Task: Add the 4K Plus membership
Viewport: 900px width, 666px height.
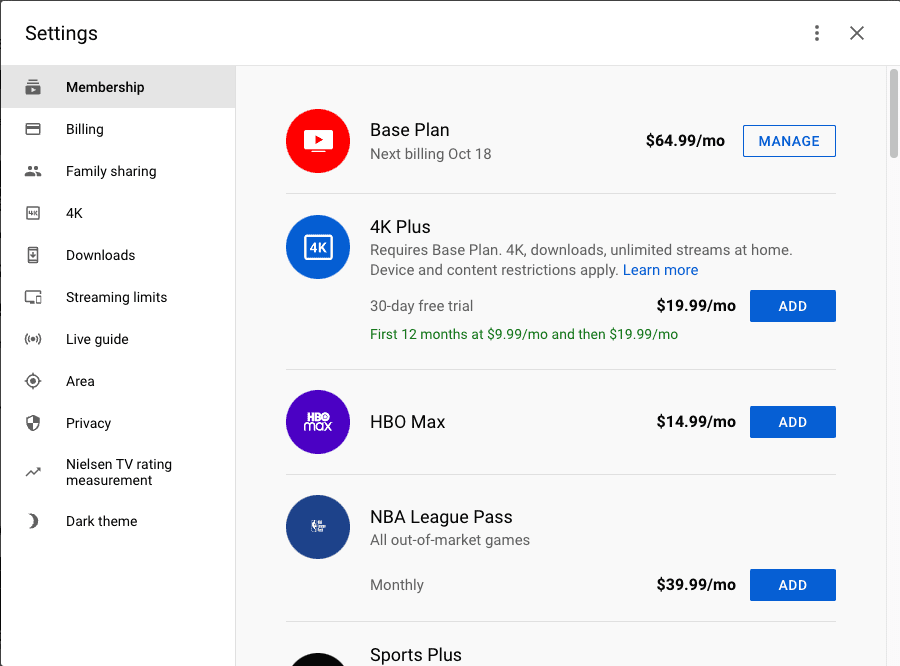Action: pyautogui.click(x=792, y=306)
